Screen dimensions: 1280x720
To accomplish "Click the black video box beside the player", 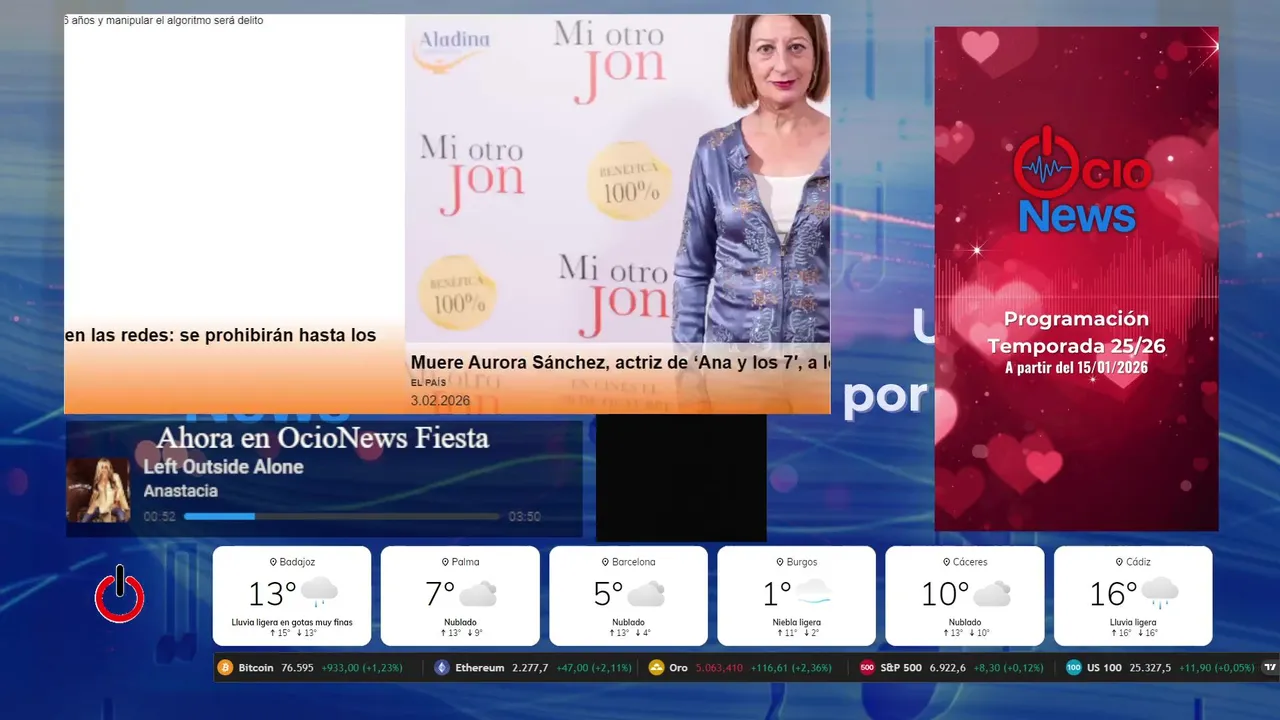I will [681, 478].
